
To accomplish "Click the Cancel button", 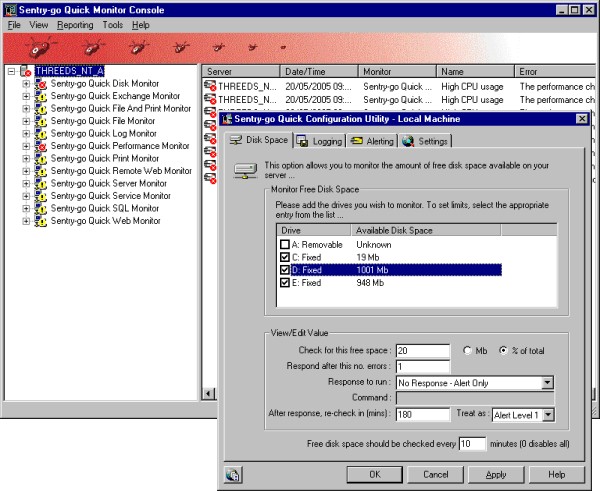I will click(435, 475).
